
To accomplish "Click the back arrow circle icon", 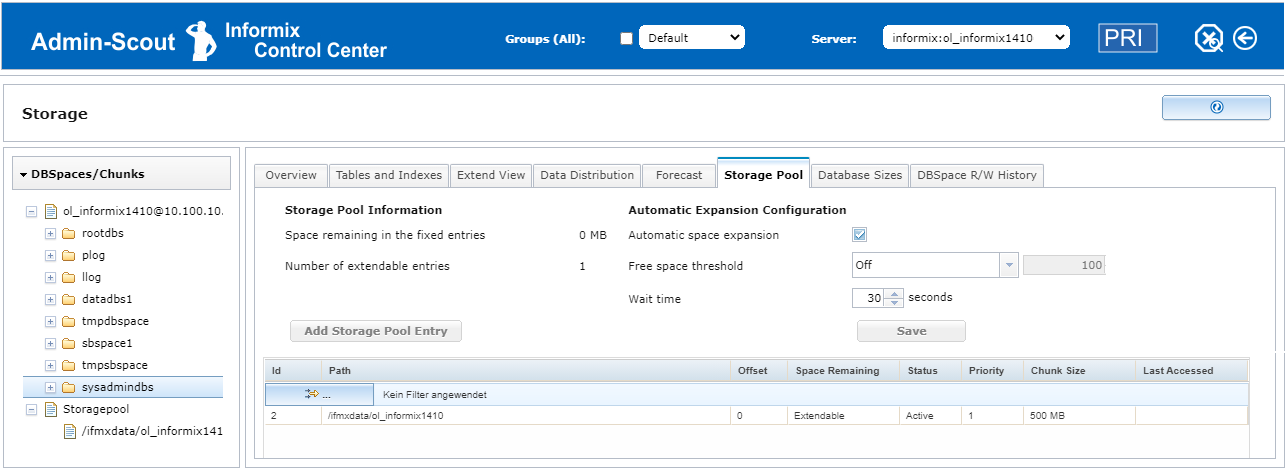I will coord(1245,39).
